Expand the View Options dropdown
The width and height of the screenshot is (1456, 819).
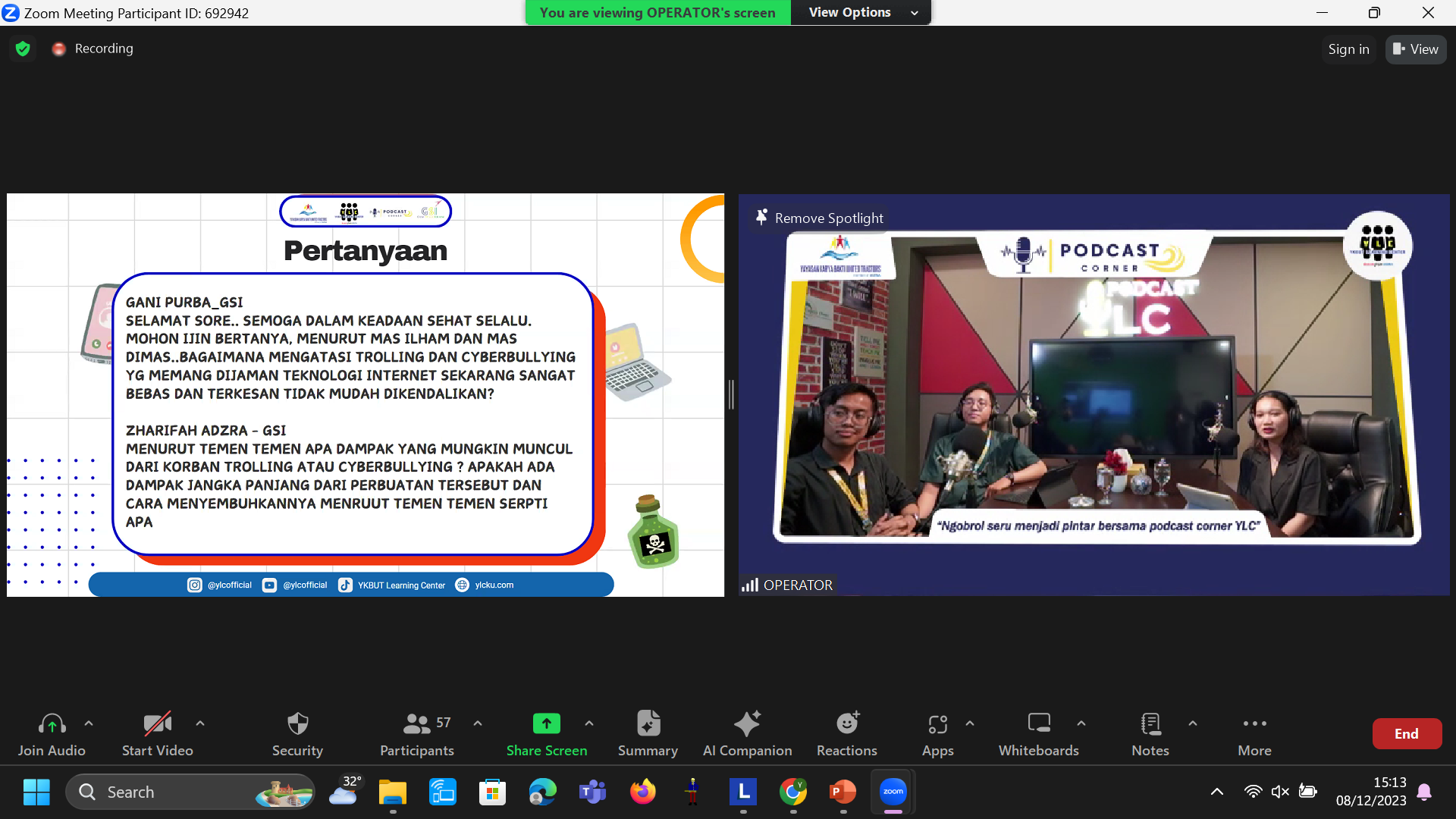click(861, 12)
